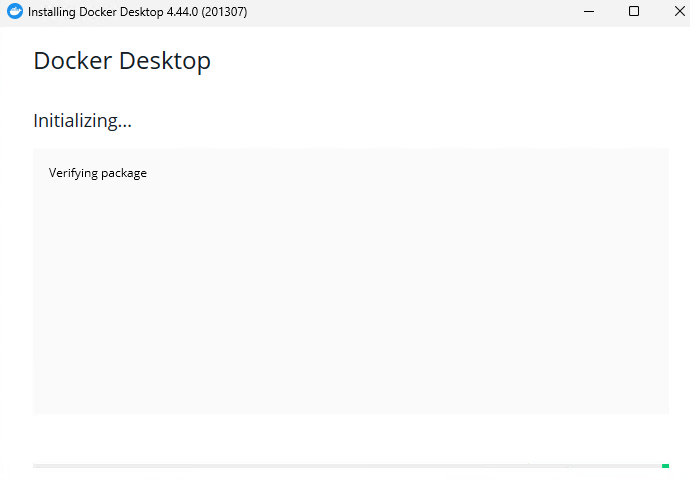This screenshot has height=480, width=690.
Task: Click the 'Docker Desktop' heading
Action: pyautogui.click(x=122, y=61)
